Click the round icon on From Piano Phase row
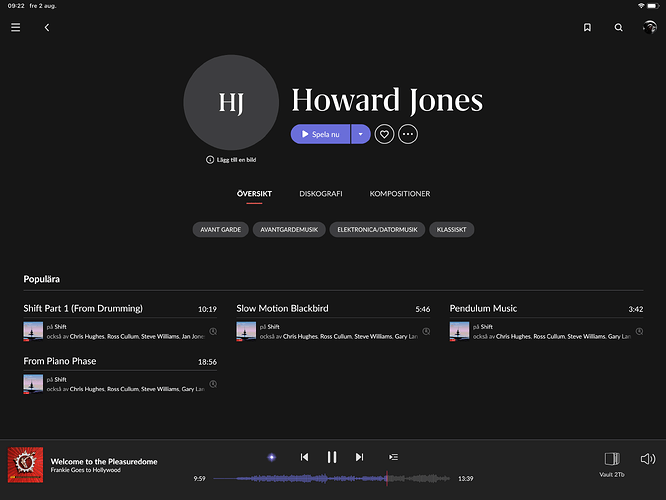Image resolution: width=666 pixels, height=500 pixels. [213, 384]
